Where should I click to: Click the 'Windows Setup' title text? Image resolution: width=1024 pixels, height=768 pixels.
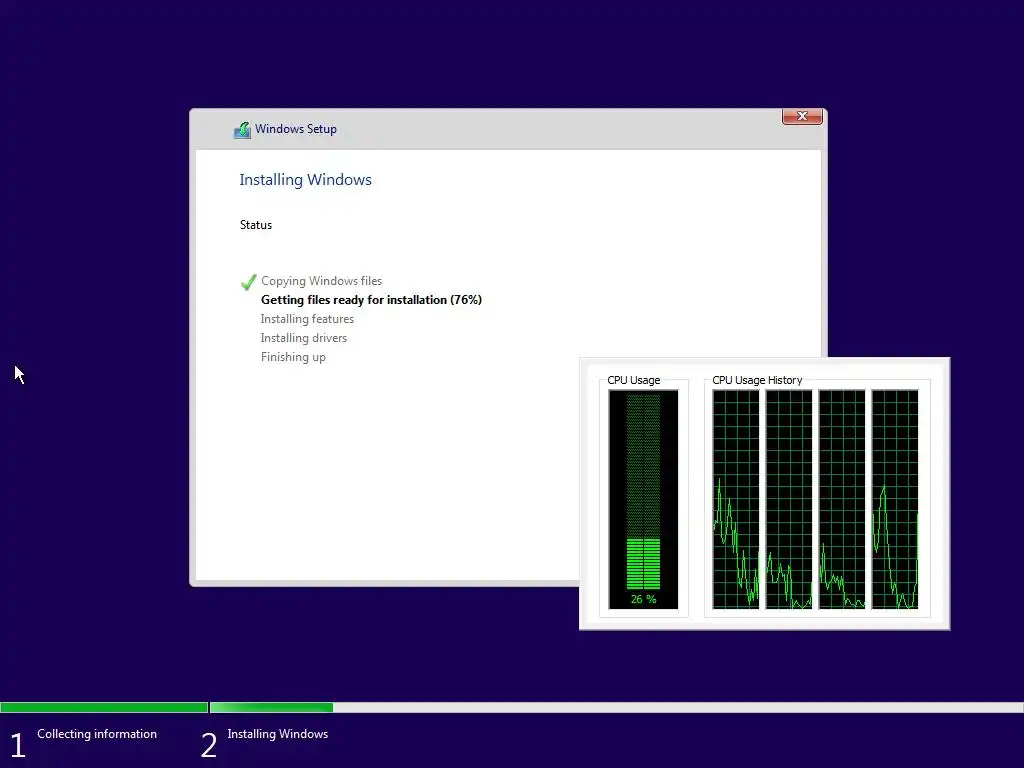coord(296,129)
